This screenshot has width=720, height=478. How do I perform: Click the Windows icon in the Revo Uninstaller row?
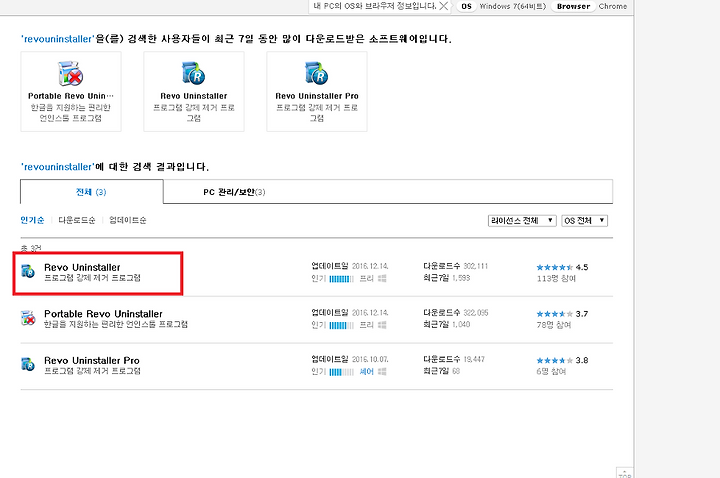point(382,278)
